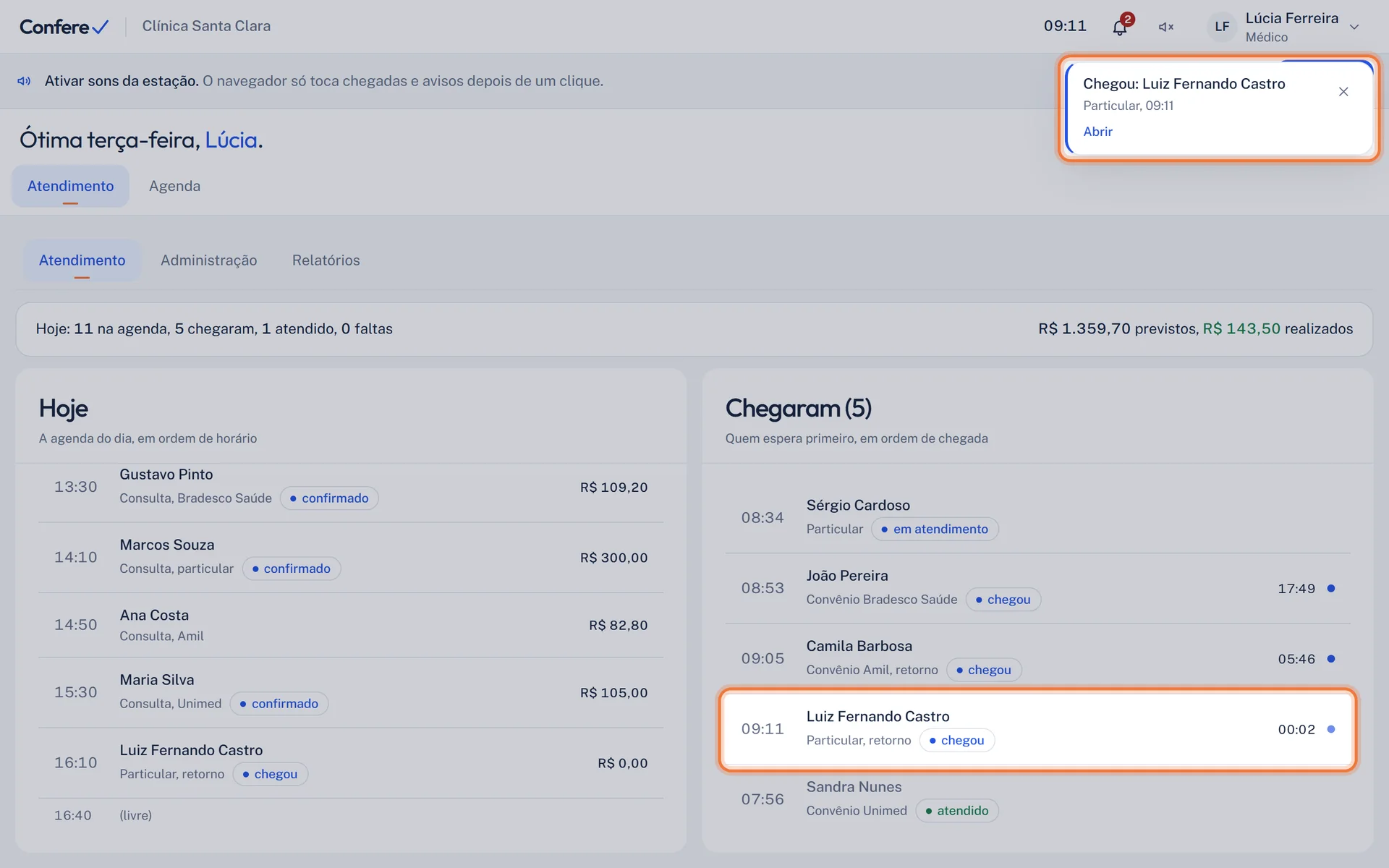Click confirmado badge on Marcos Souza

[292, 569]
